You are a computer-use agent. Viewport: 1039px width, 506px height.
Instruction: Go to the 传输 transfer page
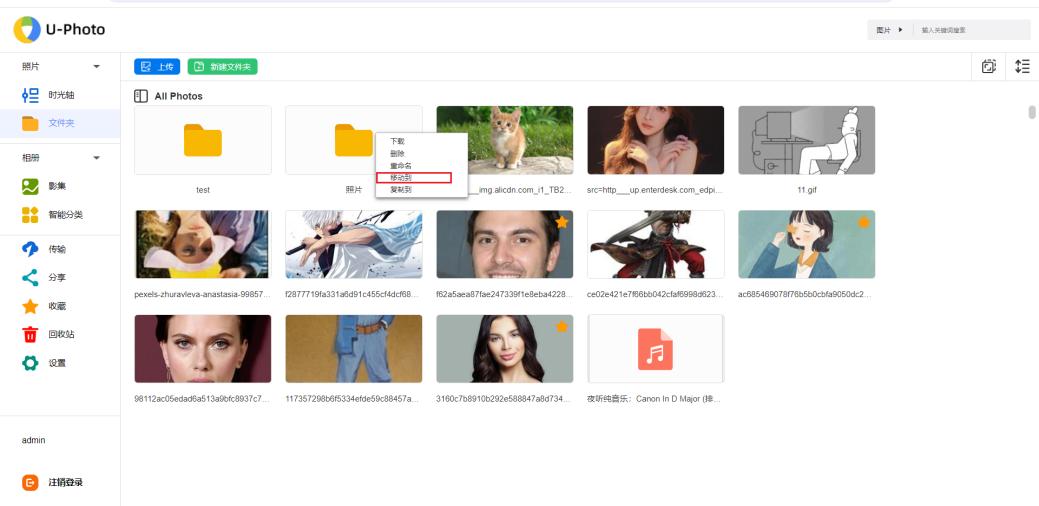57,249
